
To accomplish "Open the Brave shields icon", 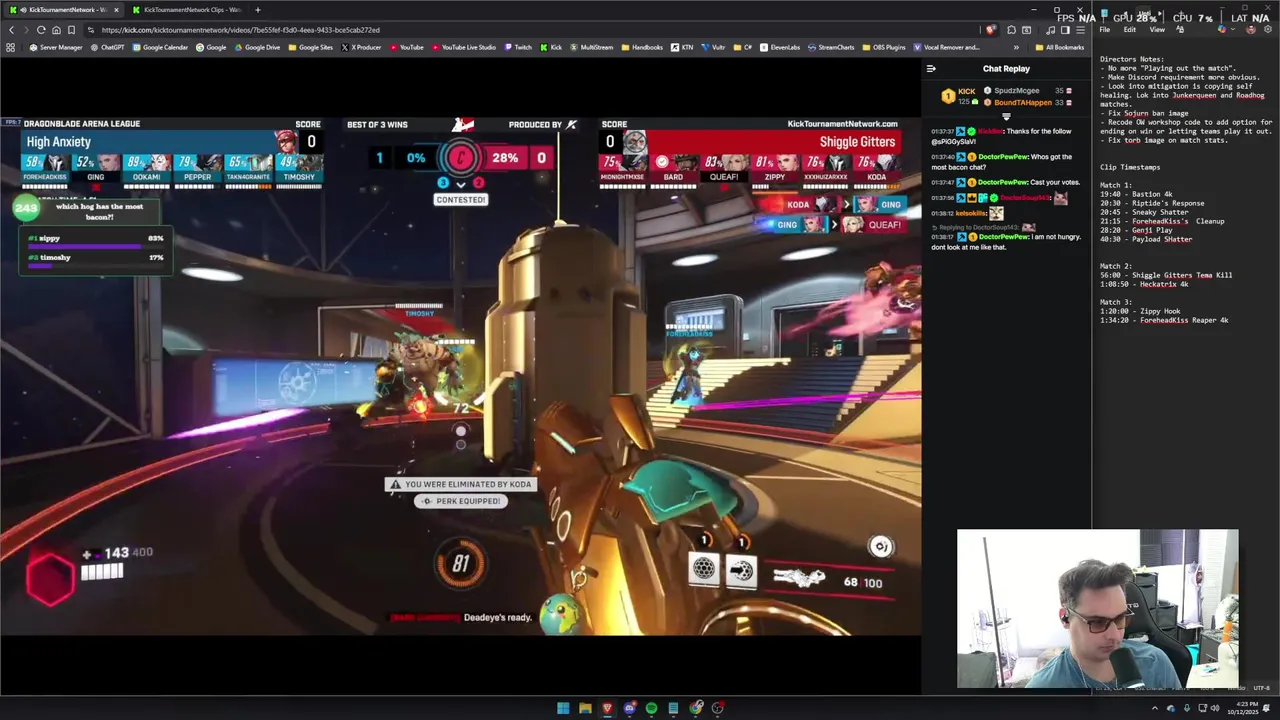I will tap(991, 30).
